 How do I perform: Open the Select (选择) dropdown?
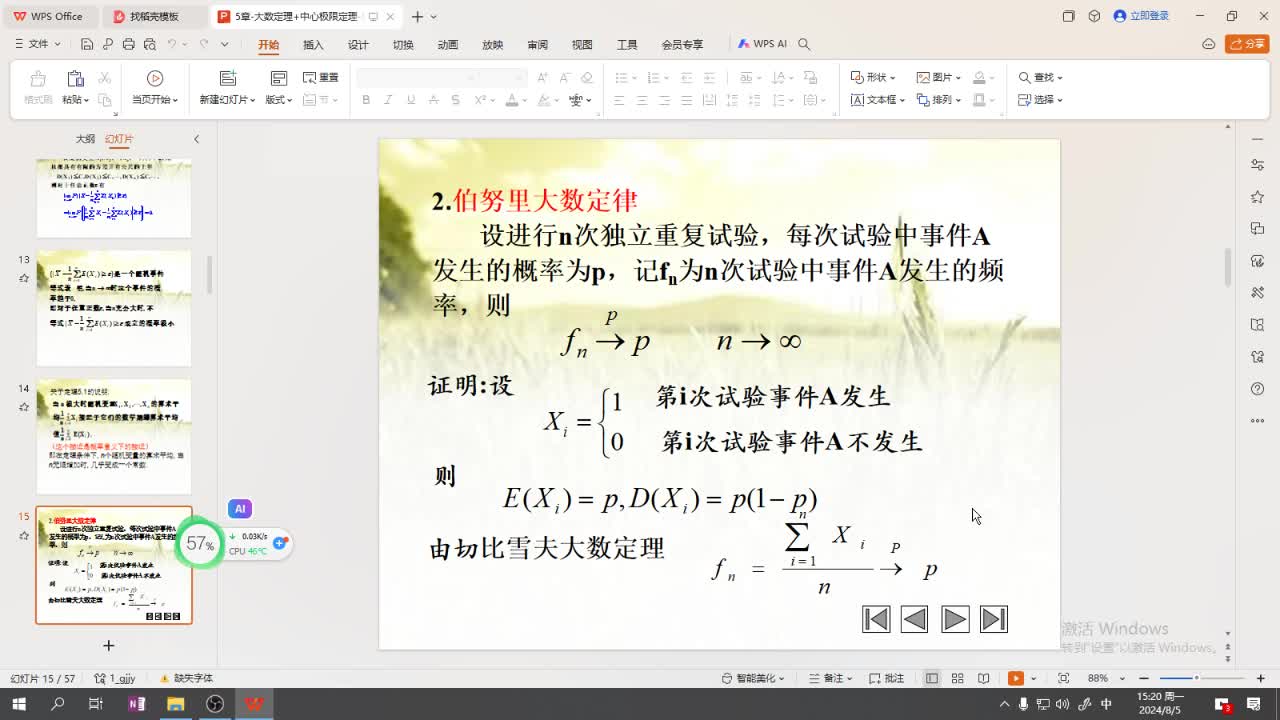1040,100
